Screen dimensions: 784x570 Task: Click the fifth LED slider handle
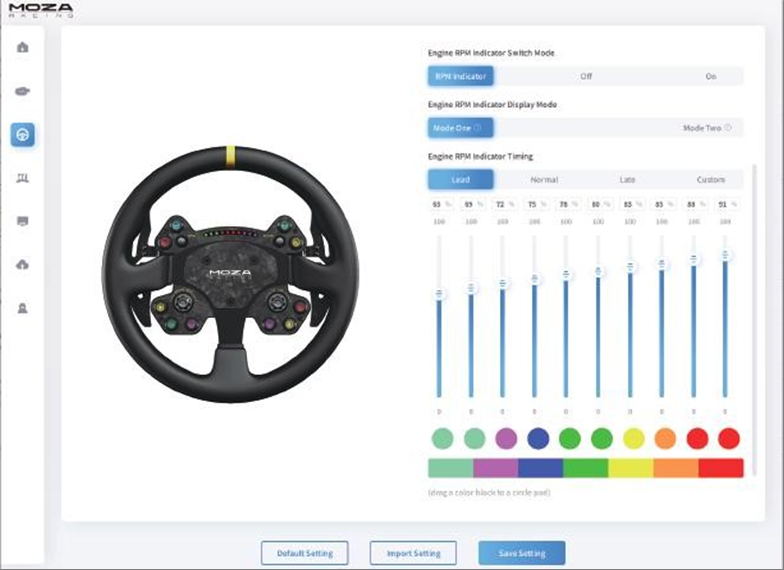pos(566,274)
